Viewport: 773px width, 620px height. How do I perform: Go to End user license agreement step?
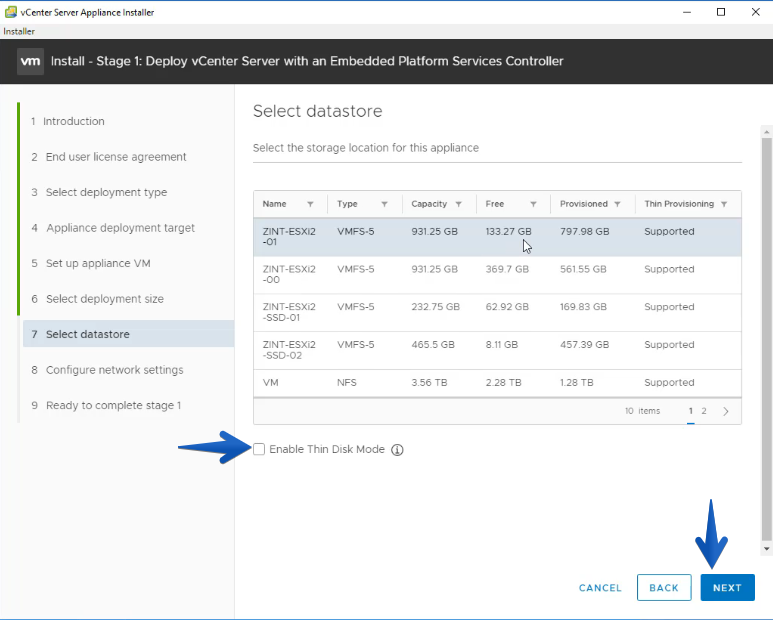coord(109,157)
